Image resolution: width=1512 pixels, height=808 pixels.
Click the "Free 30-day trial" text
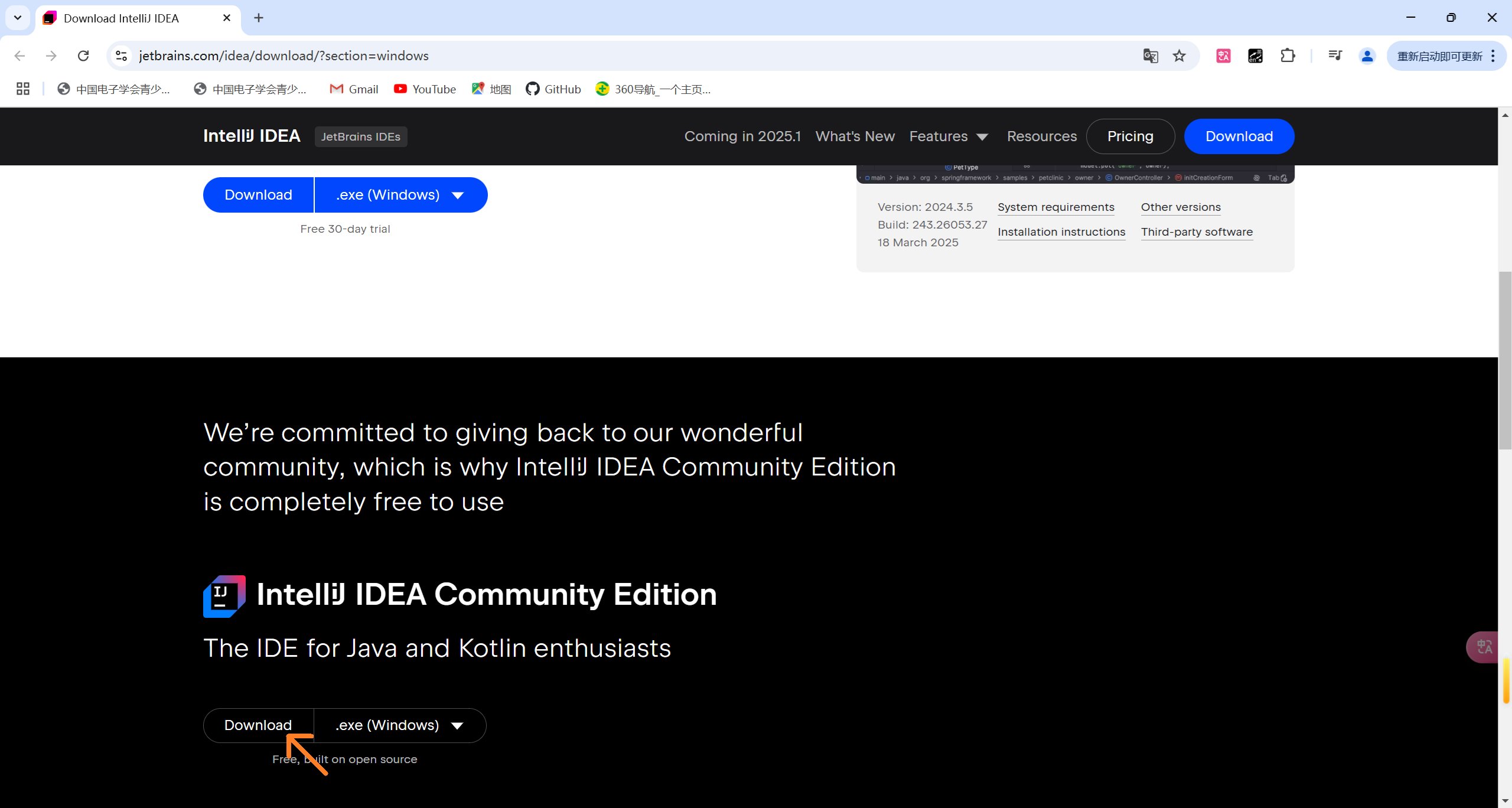click(x=345, y=229)
